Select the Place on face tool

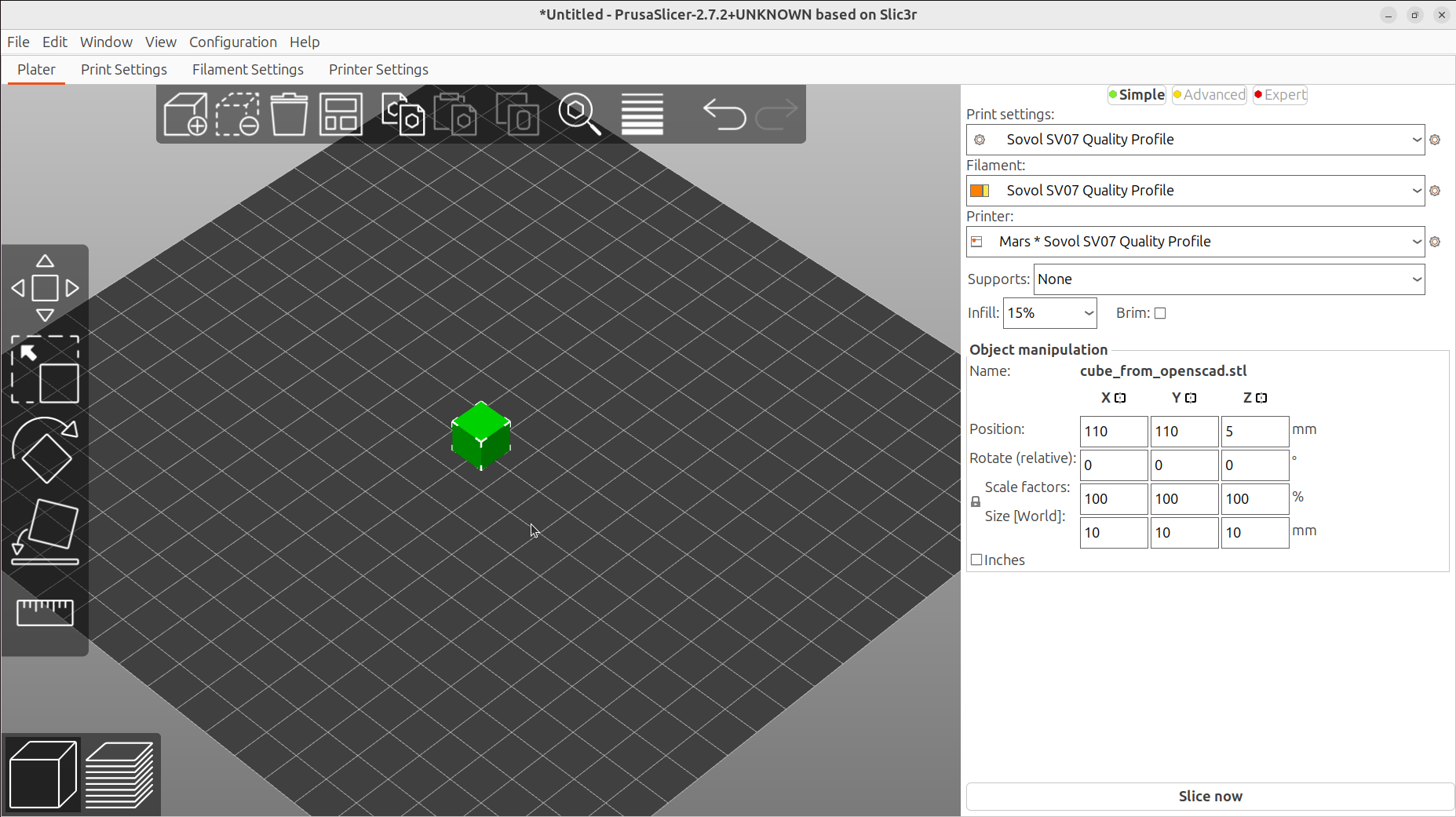[x=45, y=532]
